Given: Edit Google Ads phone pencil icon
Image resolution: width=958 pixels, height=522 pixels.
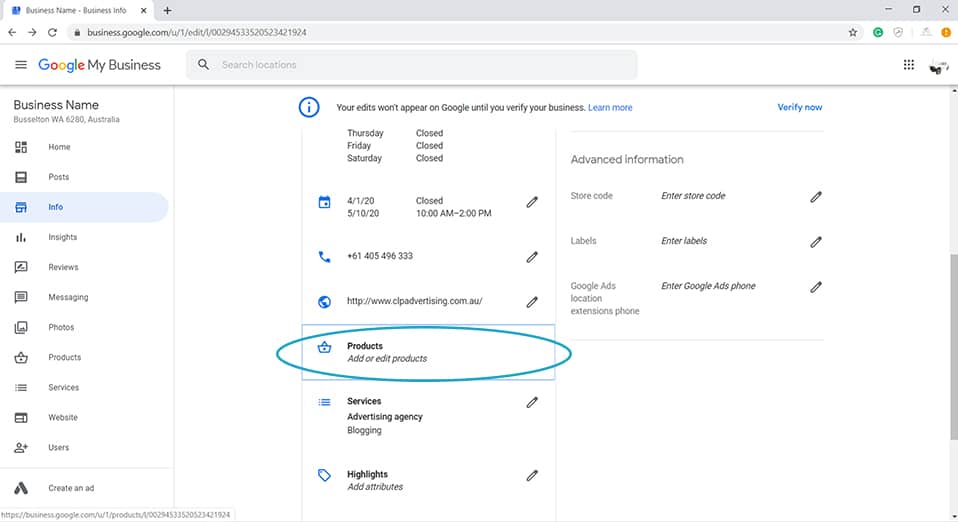Looking at the screenshot, I should point(816,287).
